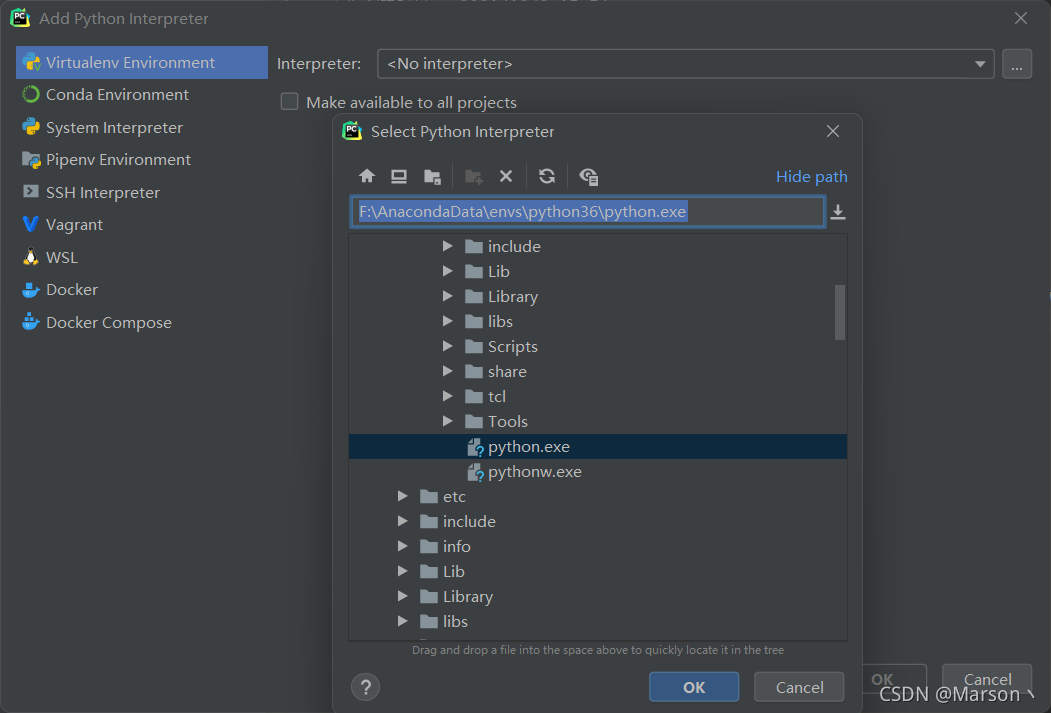
Task: Select the tcl folder row
Action: click(x=598, y=397)
